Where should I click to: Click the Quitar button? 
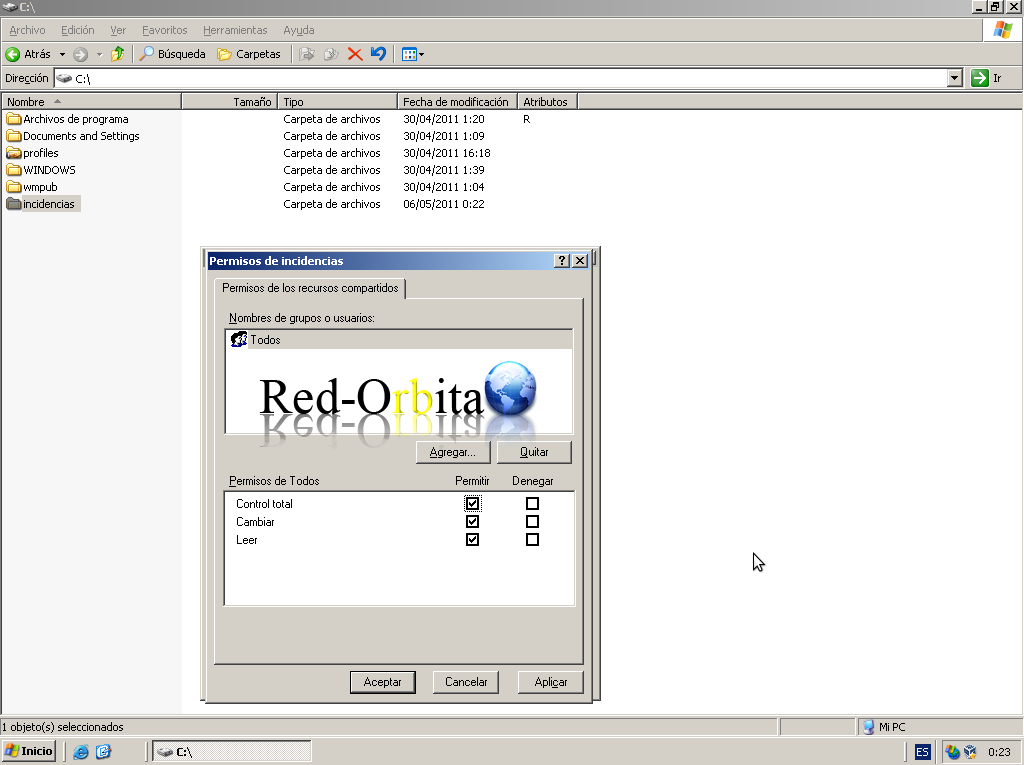click(x=534, y=452)
